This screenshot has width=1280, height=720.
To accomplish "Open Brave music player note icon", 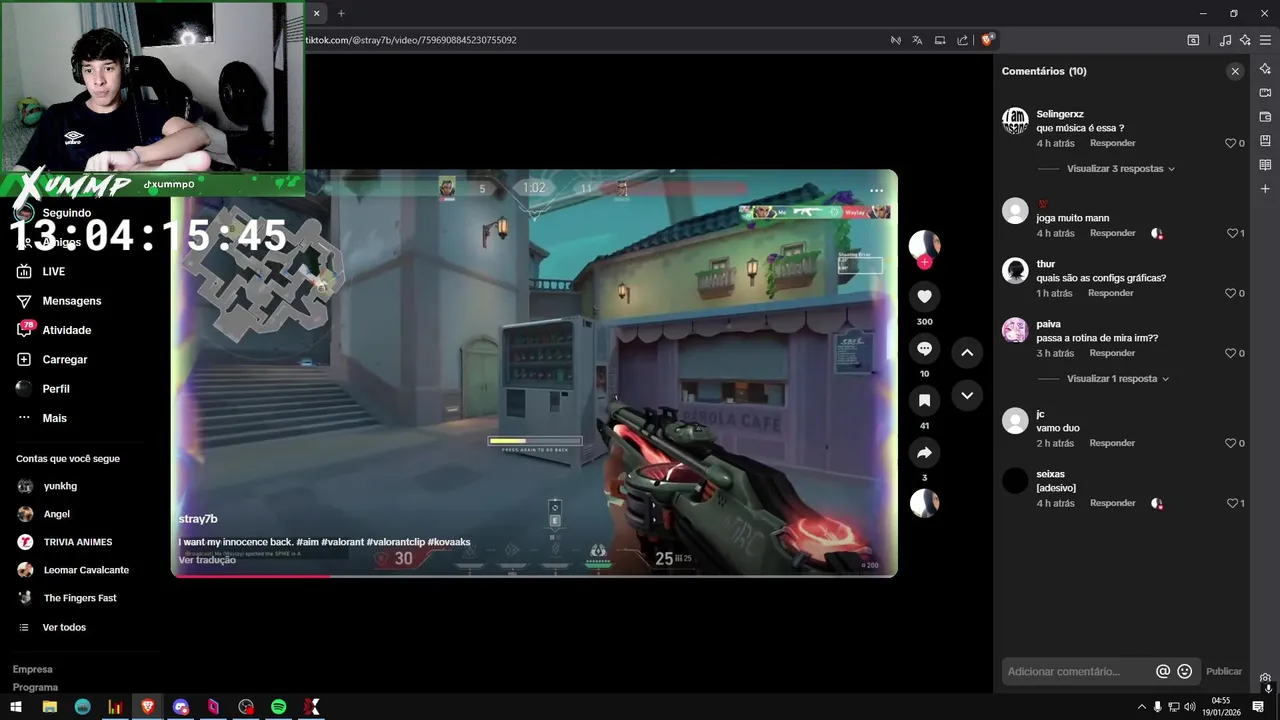I will 1225,40.
